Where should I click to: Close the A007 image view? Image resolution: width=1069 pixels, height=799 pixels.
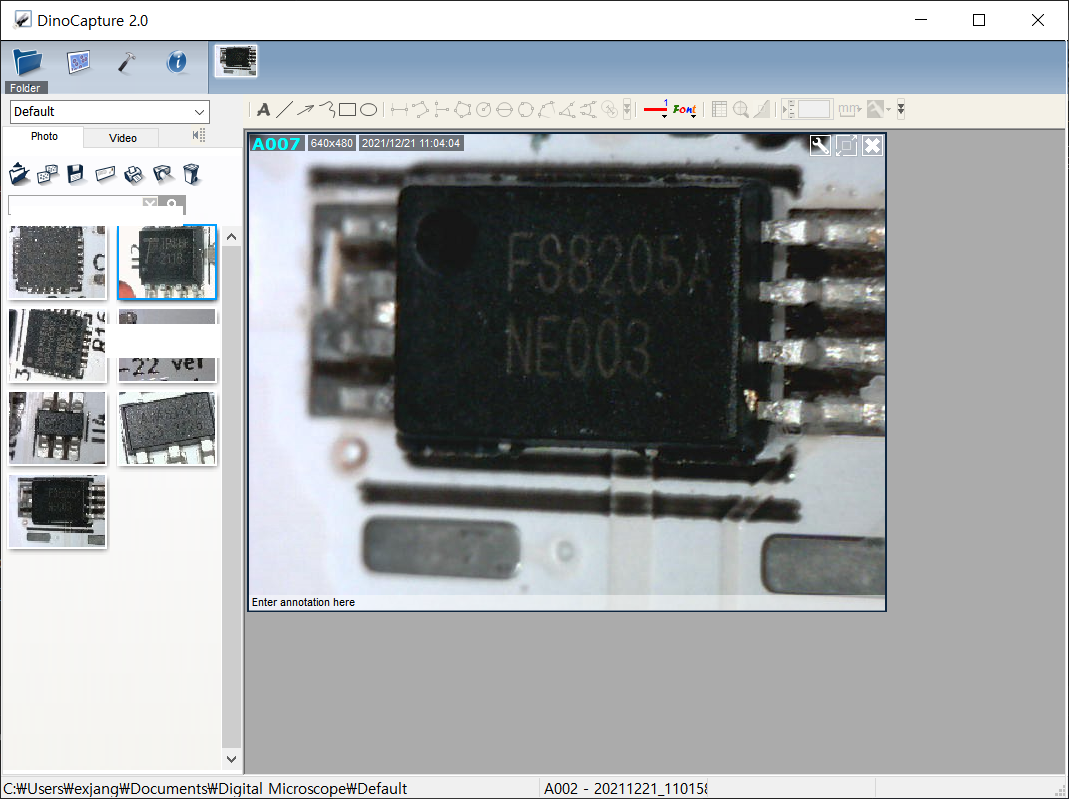click(872, 145)
